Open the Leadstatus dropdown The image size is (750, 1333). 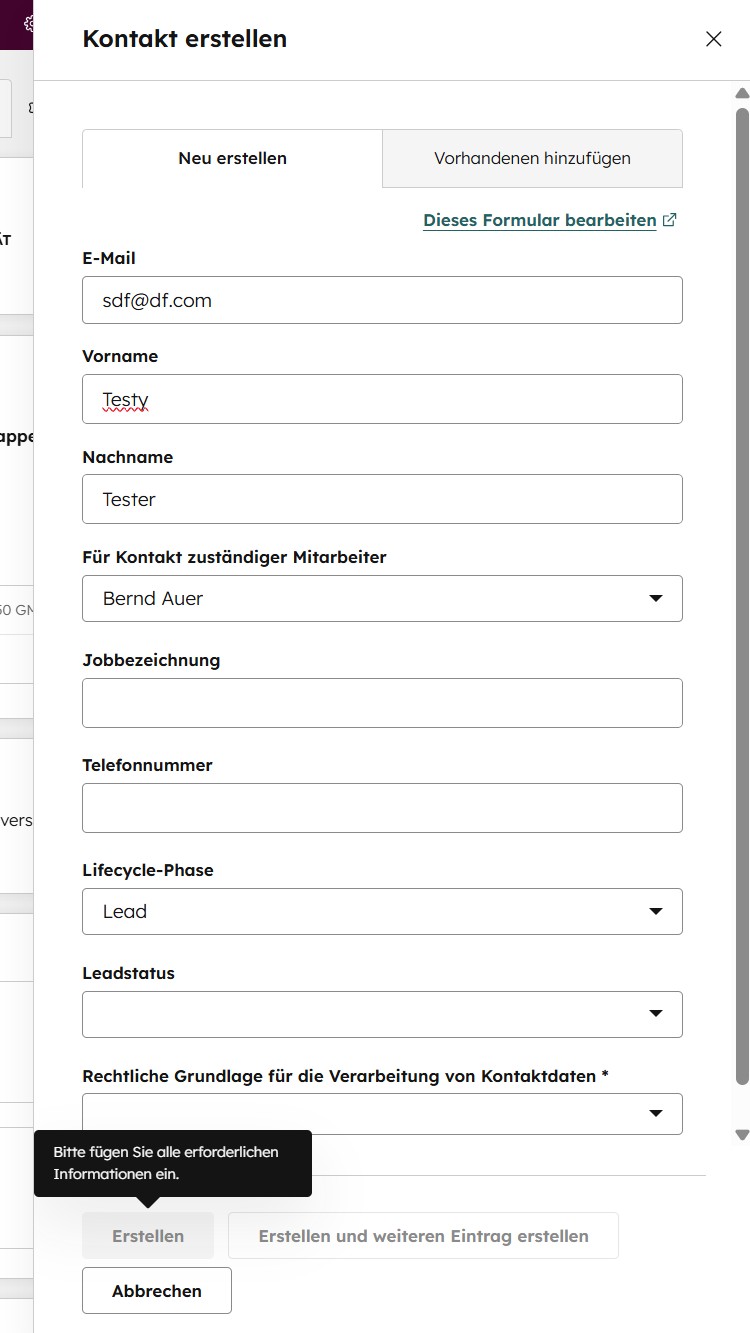click(x=382, y=1014)
